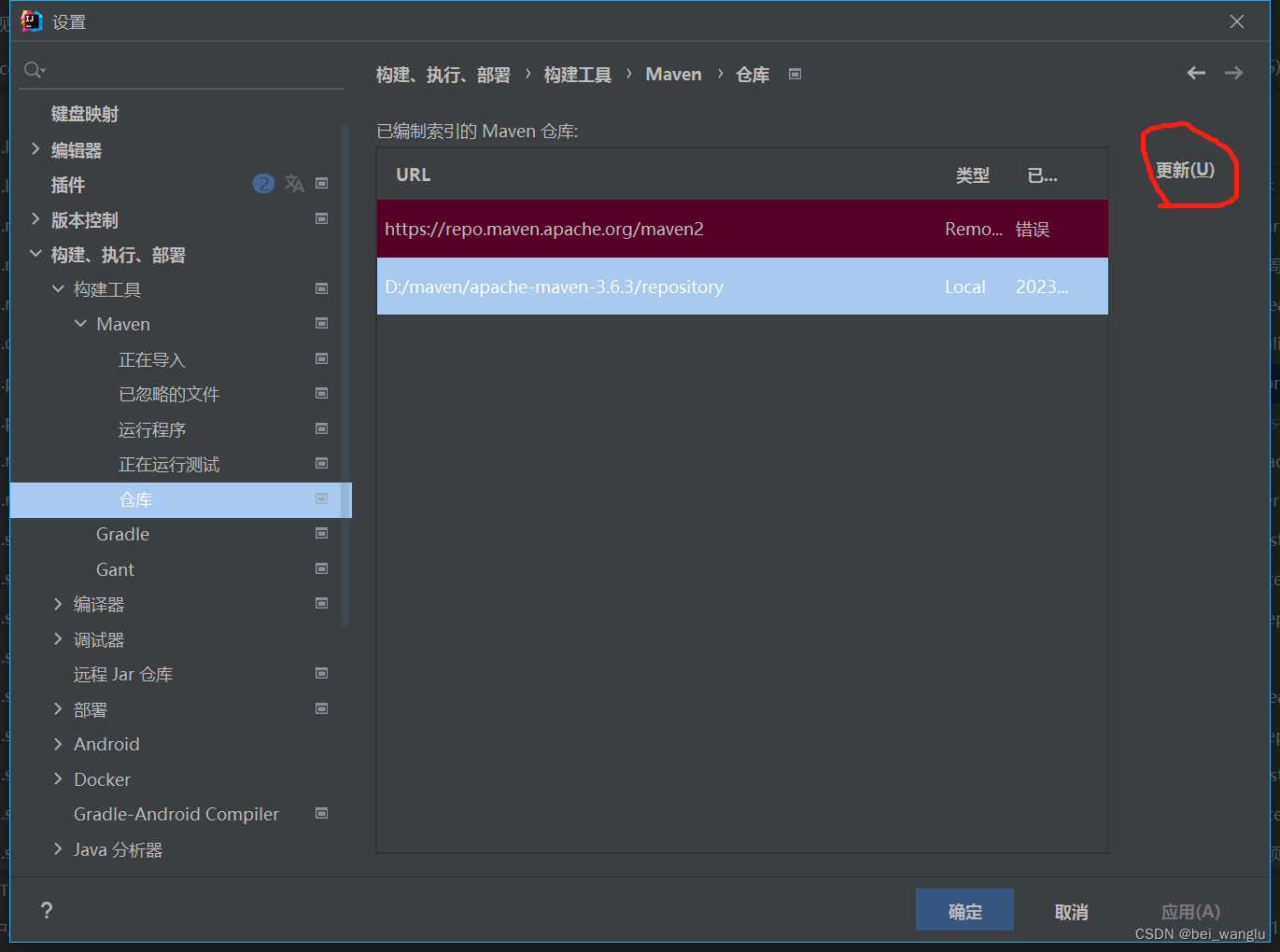Expand the 编辑器 tree node

click(x=35, y=149)
